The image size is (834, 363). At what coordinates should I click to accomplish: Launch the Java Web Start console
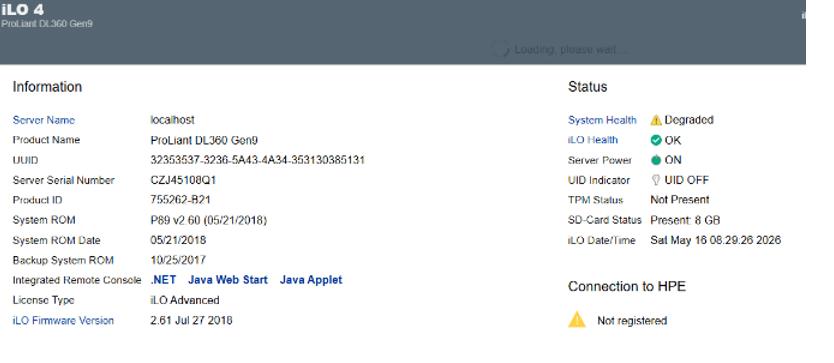click(x=228, y=280)
